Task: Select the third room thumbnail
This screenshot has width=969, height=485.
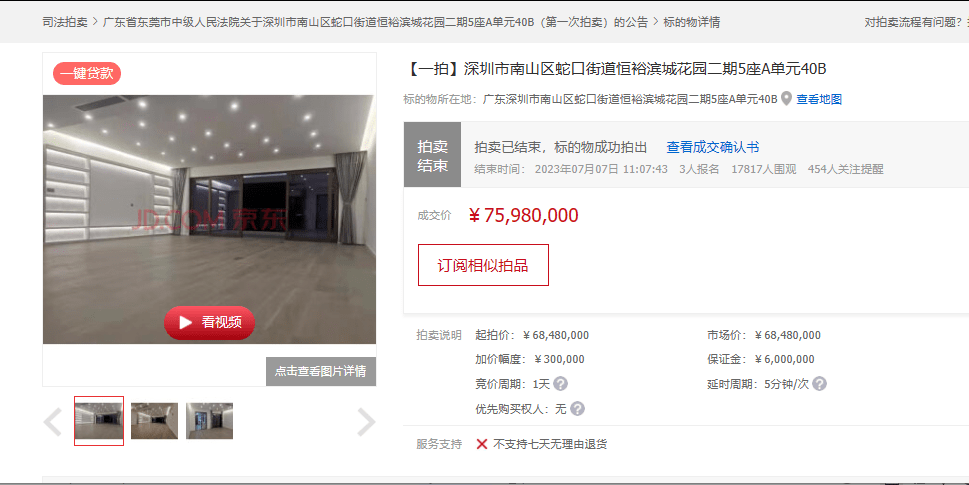Action: 209,421
